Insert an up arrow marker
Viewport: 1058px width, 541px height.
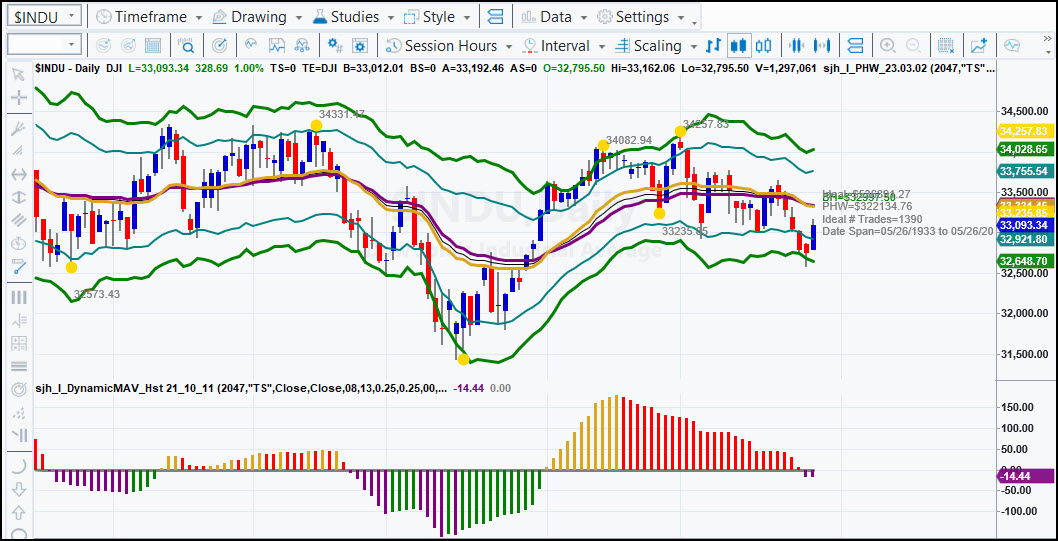18,511
